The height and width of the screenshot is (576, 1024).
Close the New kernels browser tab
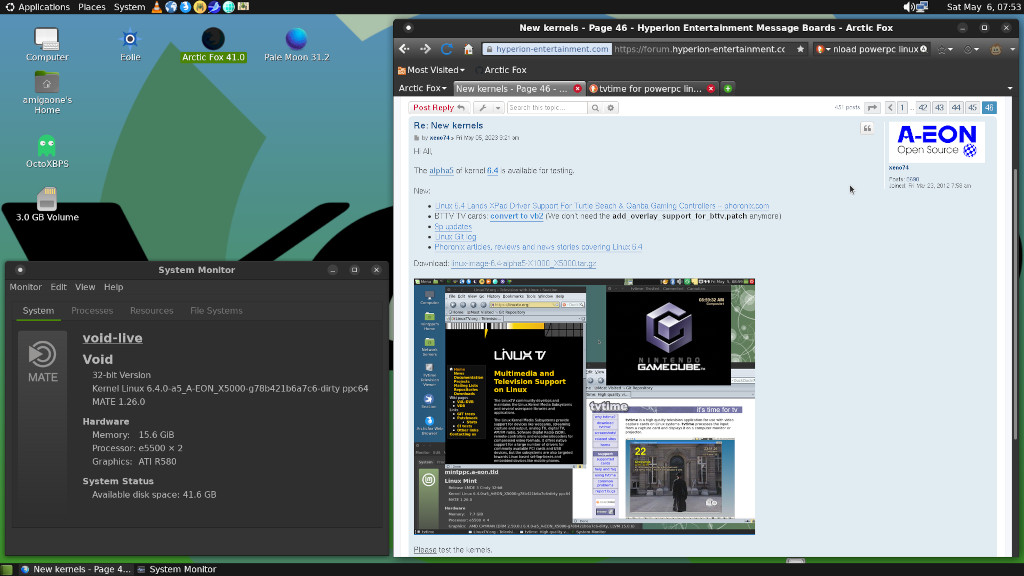pyautogui.click(x=577, y=89)
